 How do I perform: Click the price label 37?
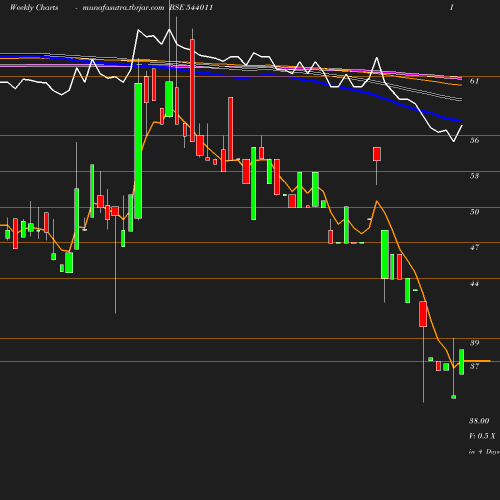(x=474, y=366)
